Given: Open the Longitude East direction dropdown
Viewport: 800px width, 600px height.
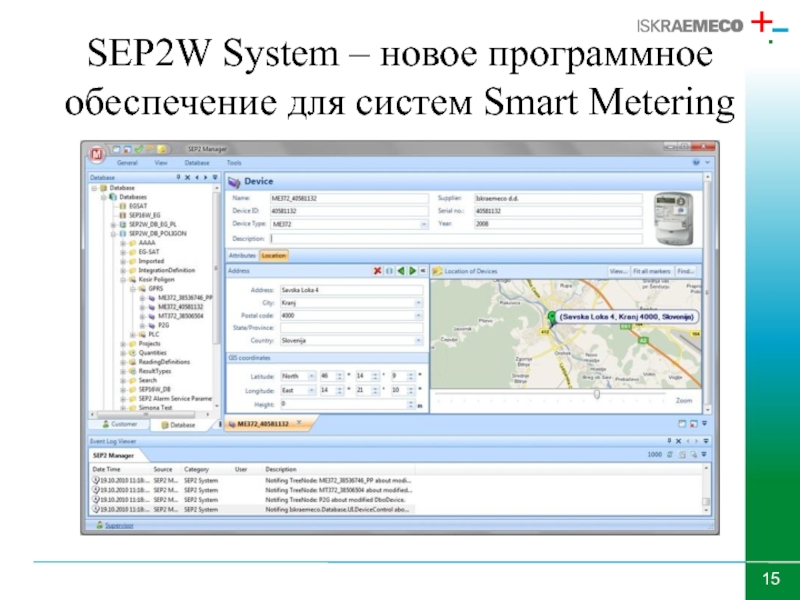Looking at the screenshot, I should coord(311,391).
